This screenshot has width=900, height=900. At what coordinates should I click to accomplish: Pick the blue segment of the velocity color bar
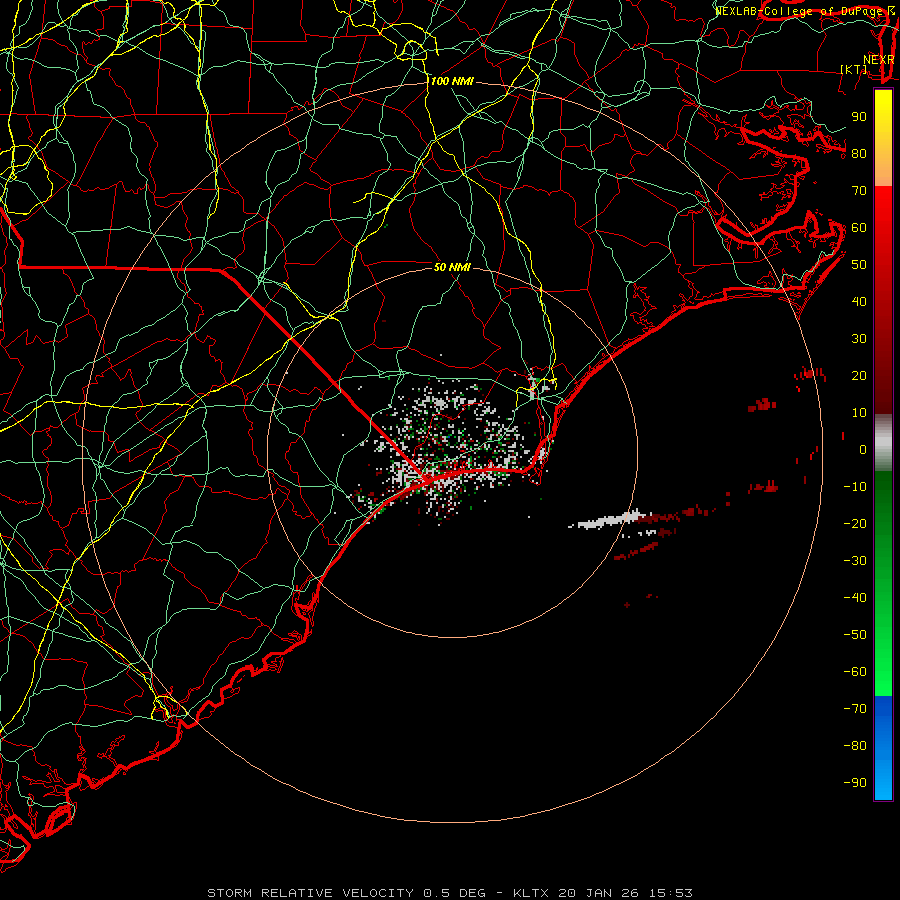click(883, 748)
